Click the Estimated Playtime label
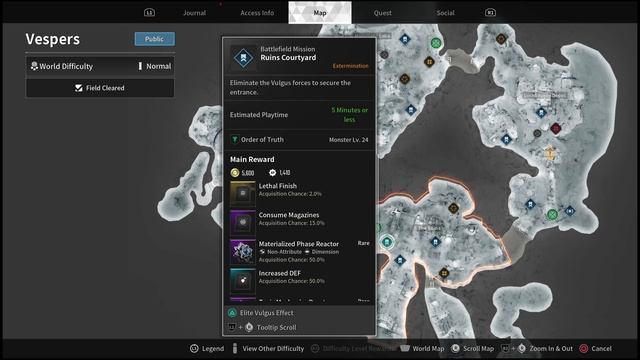Image resolution: width=640 pixels, height=360 pixels. 259,115
